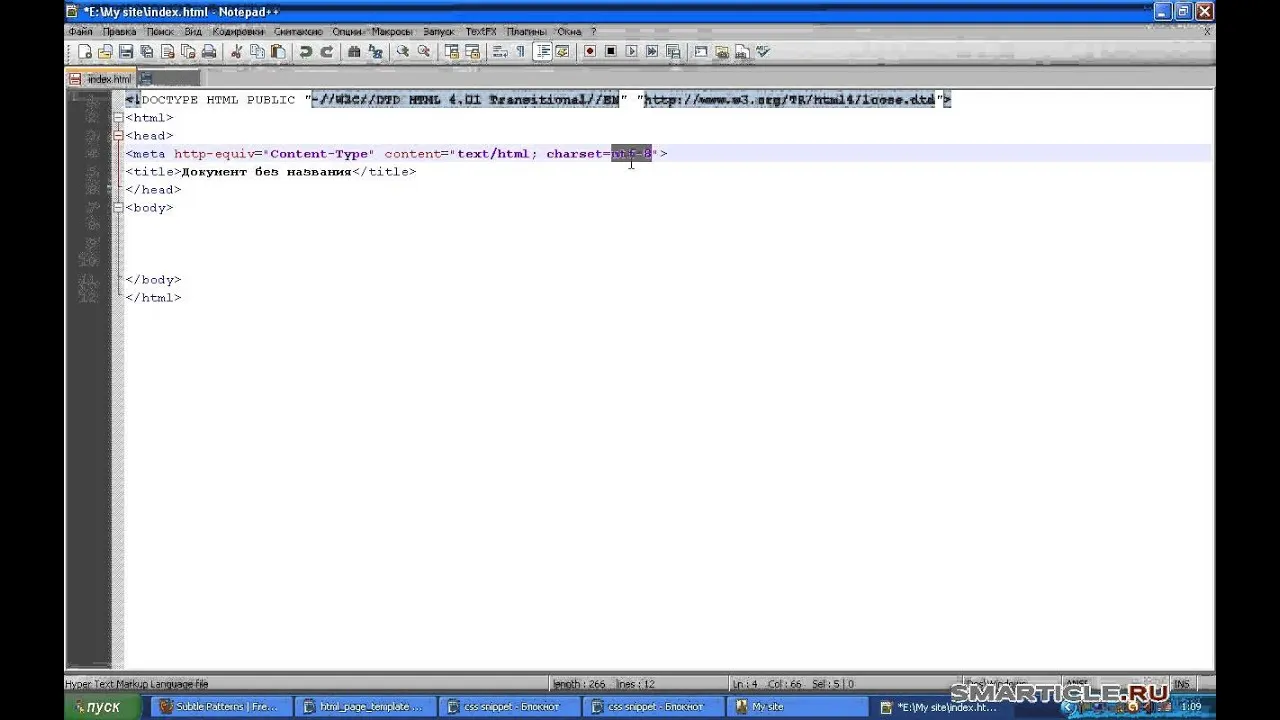Open the Файл menu
This screenshot has height=720, width=1280.
(80, 32)
